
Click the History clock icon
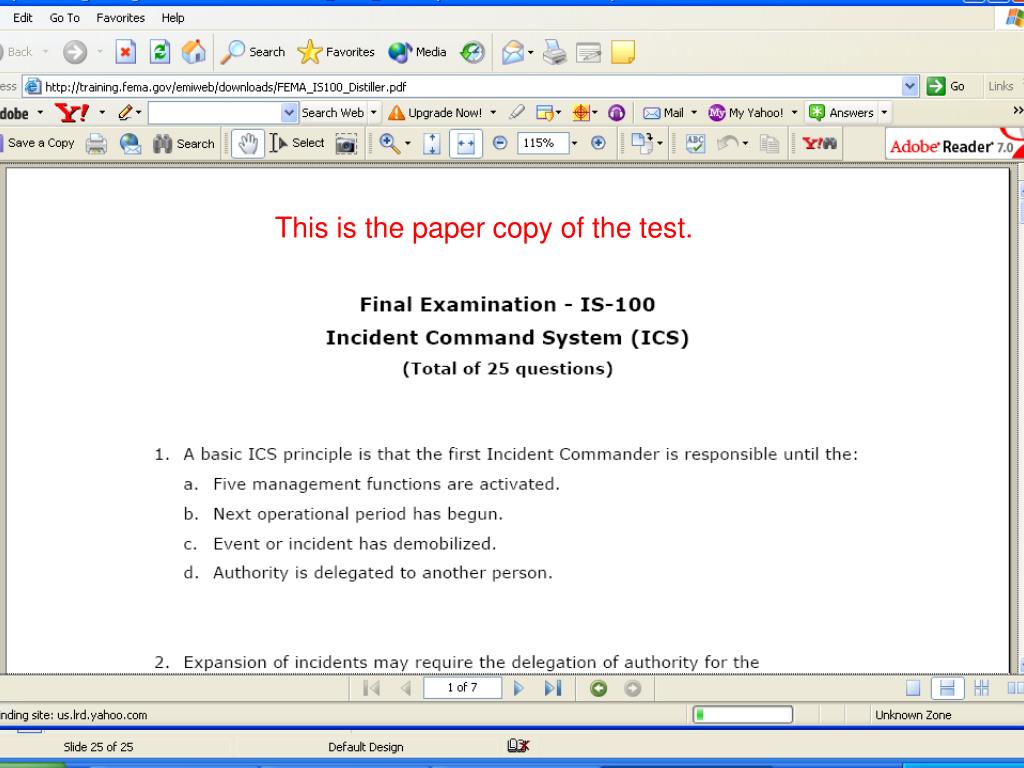472,52
